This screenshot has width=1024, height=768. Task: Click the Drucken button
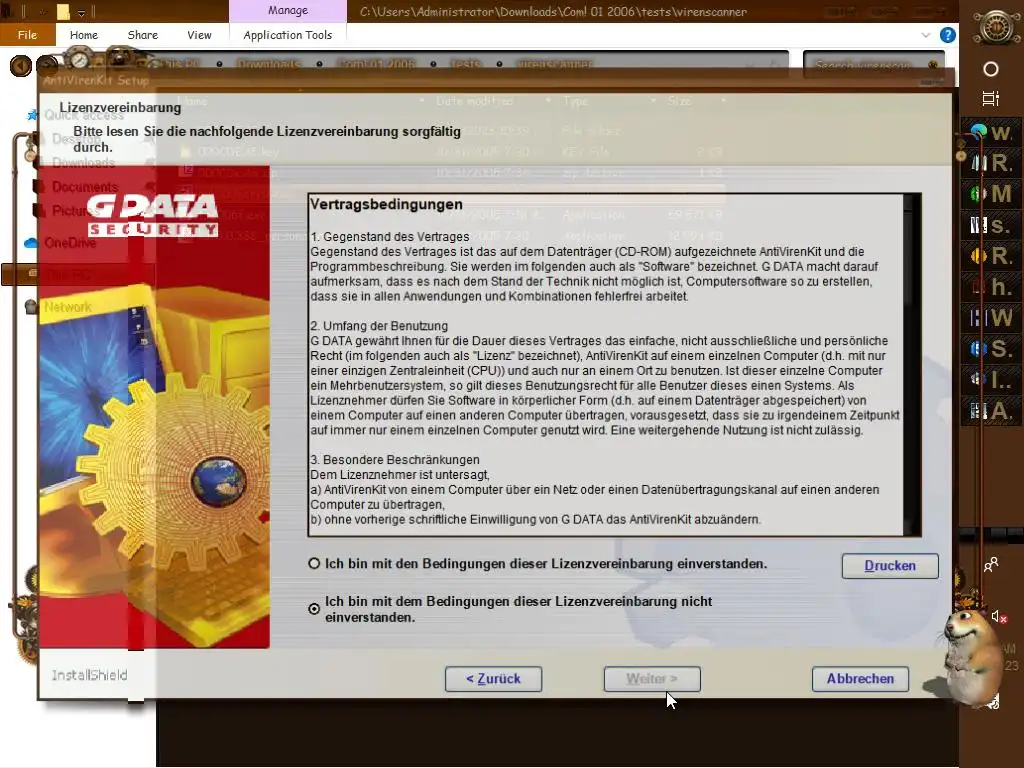pyautogui.click(x=890, y=566)
